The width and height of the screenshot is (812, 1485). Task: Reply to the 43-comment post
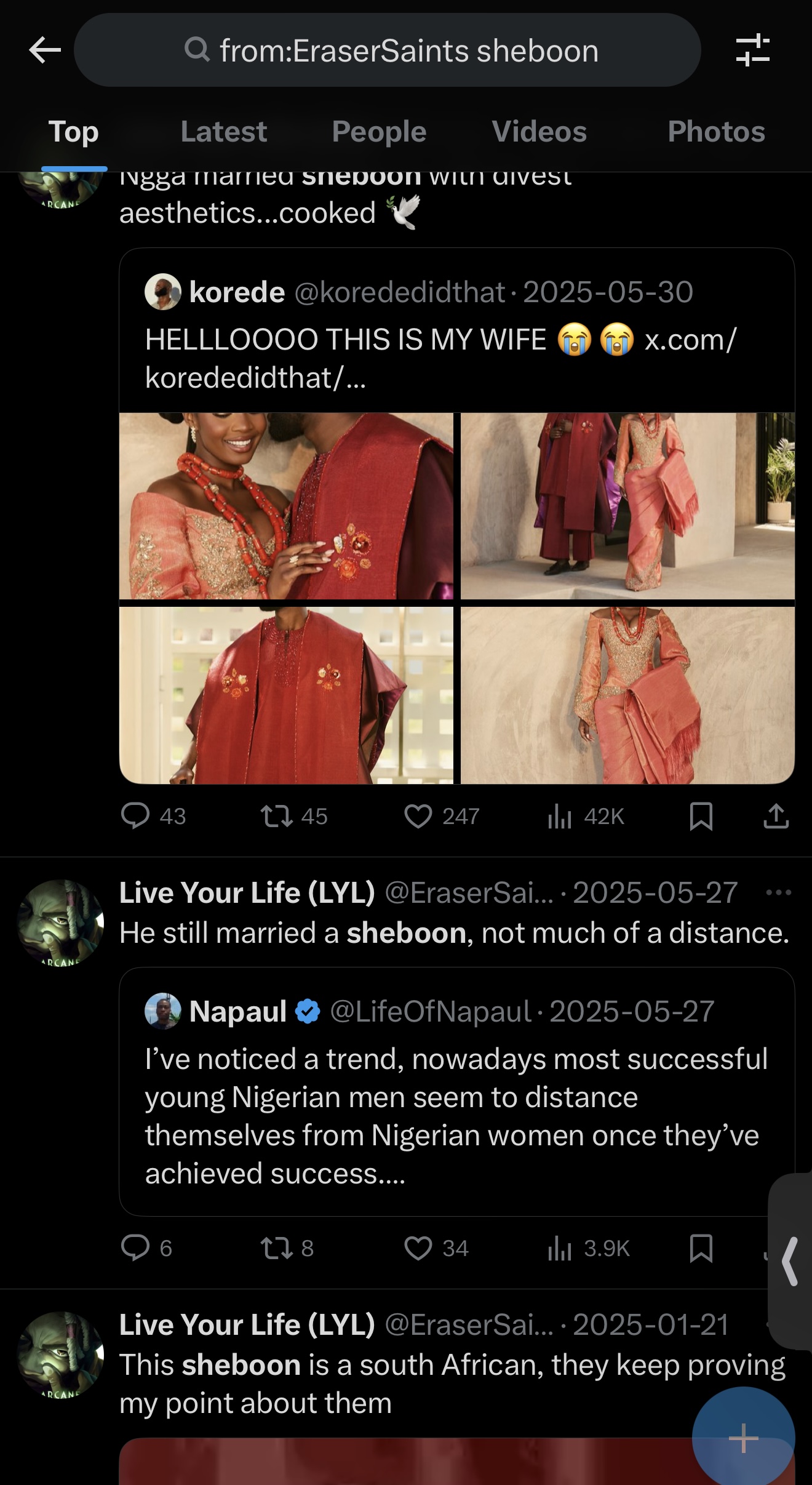pyautogui.click(x=135, y=816)
